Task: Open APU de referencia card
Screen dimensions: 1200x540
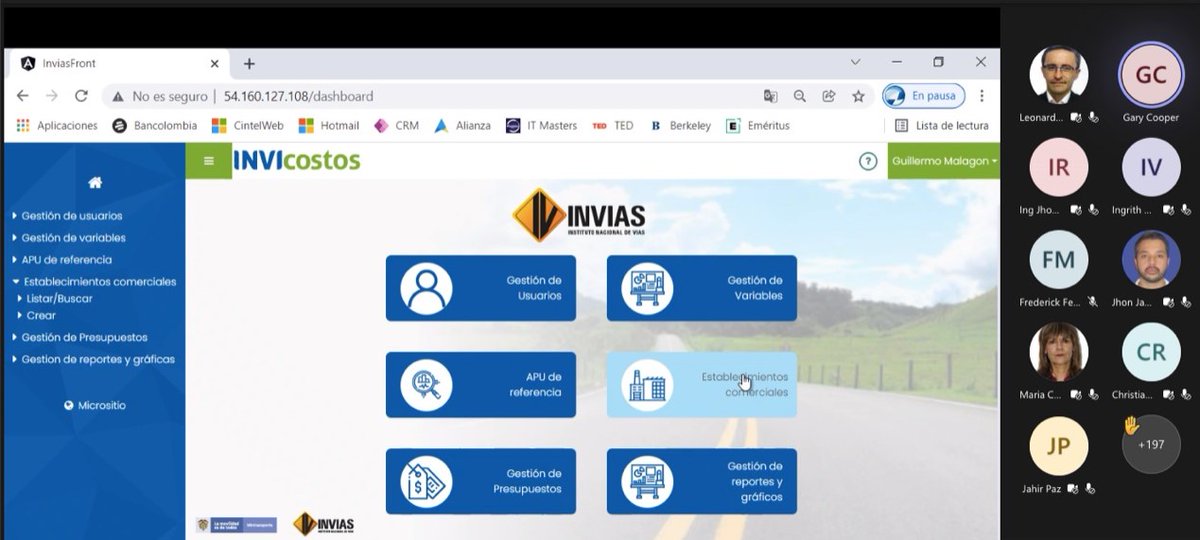Action: pyautogui.click(x=481, y=385)
